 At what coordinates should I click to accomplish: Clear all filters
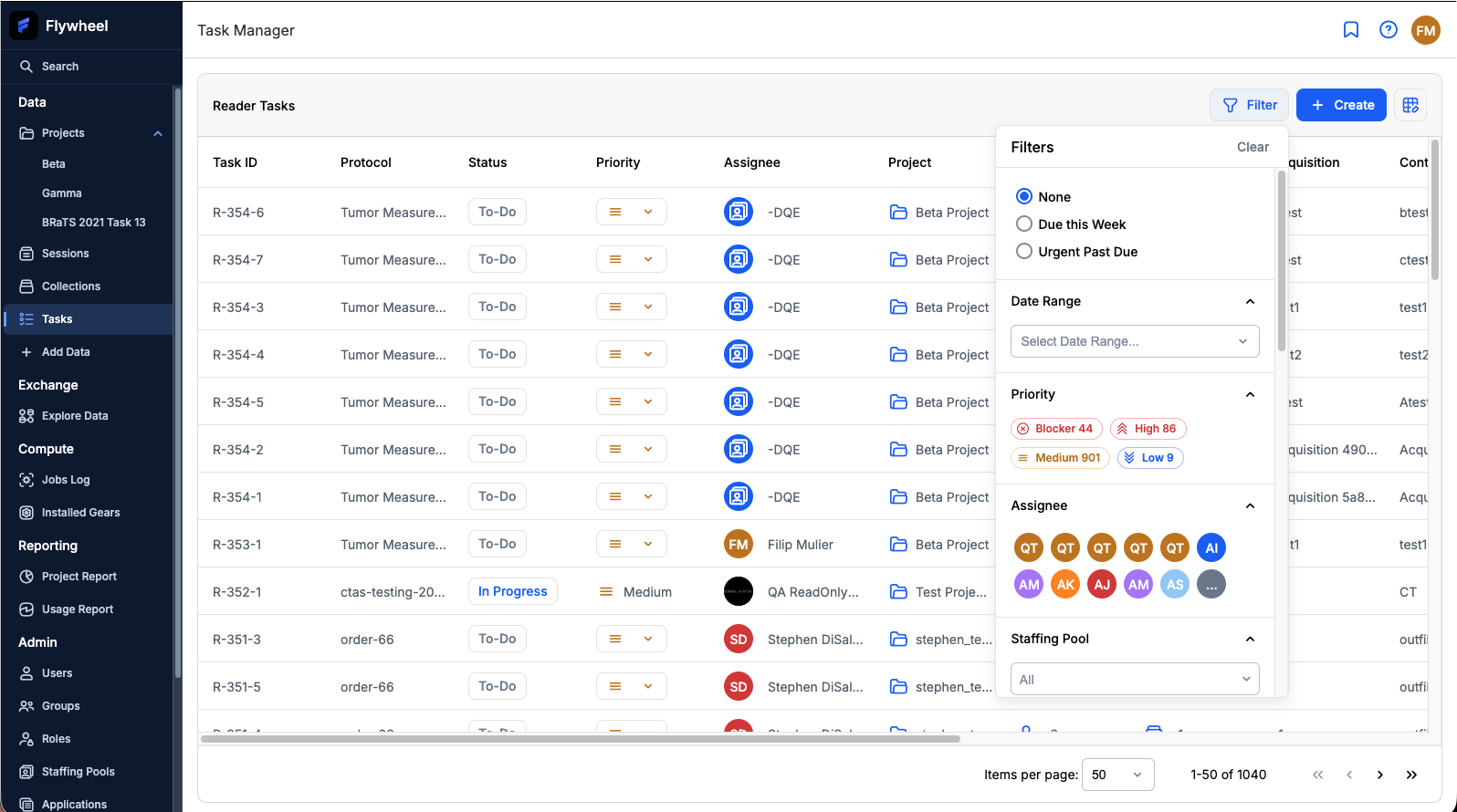(x=1253, y=147)
